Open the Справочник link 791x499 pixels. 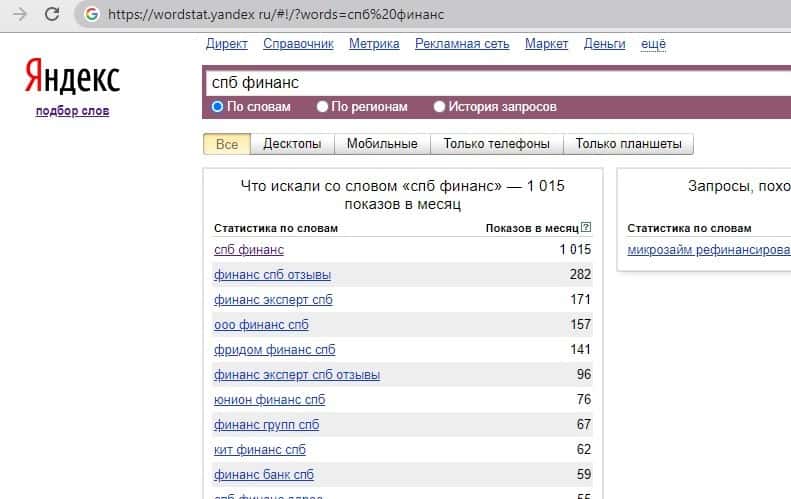(298, 44)
